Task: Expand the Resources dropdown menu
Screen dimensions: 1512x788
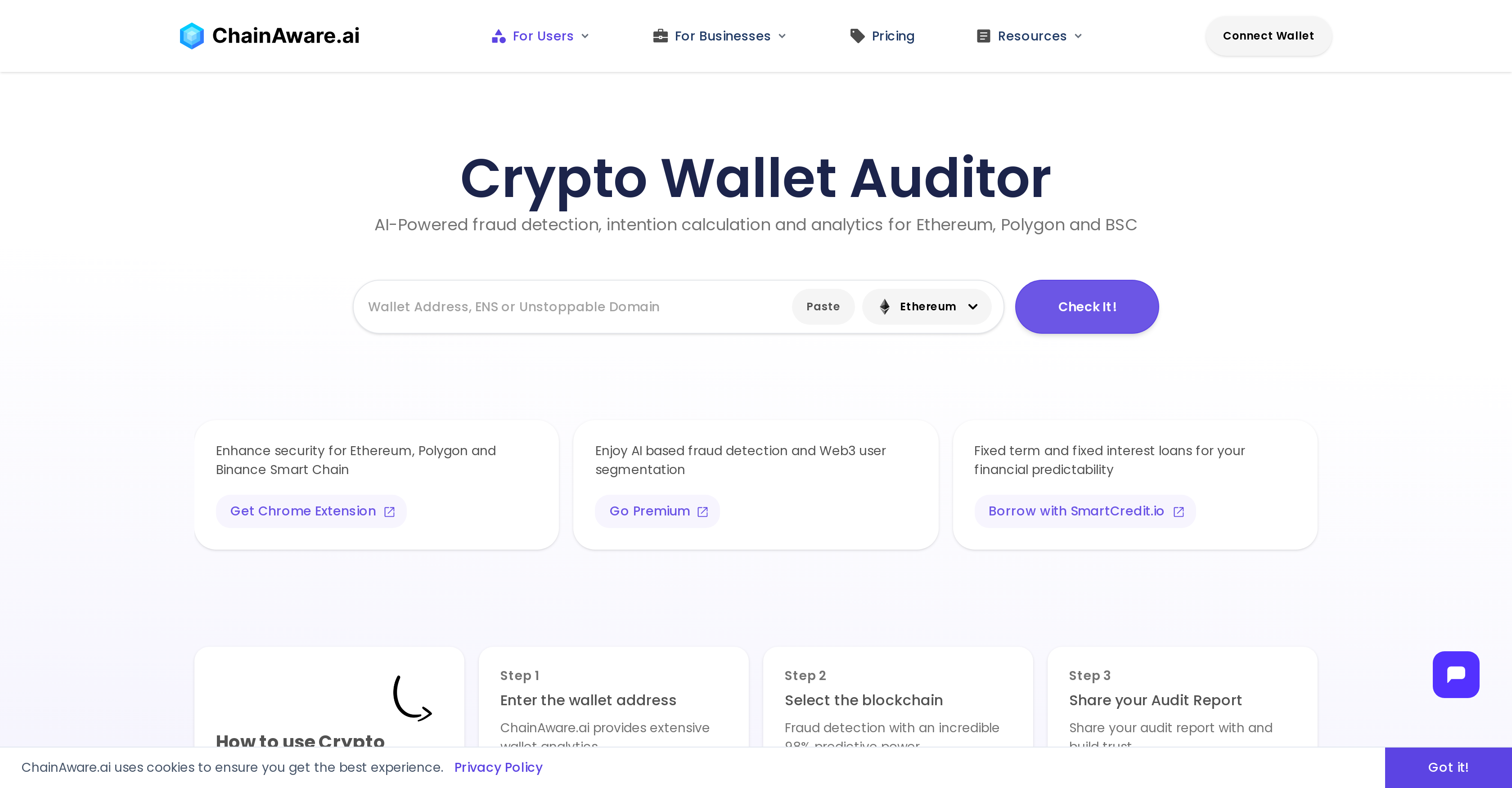Action: (1030, 36)
